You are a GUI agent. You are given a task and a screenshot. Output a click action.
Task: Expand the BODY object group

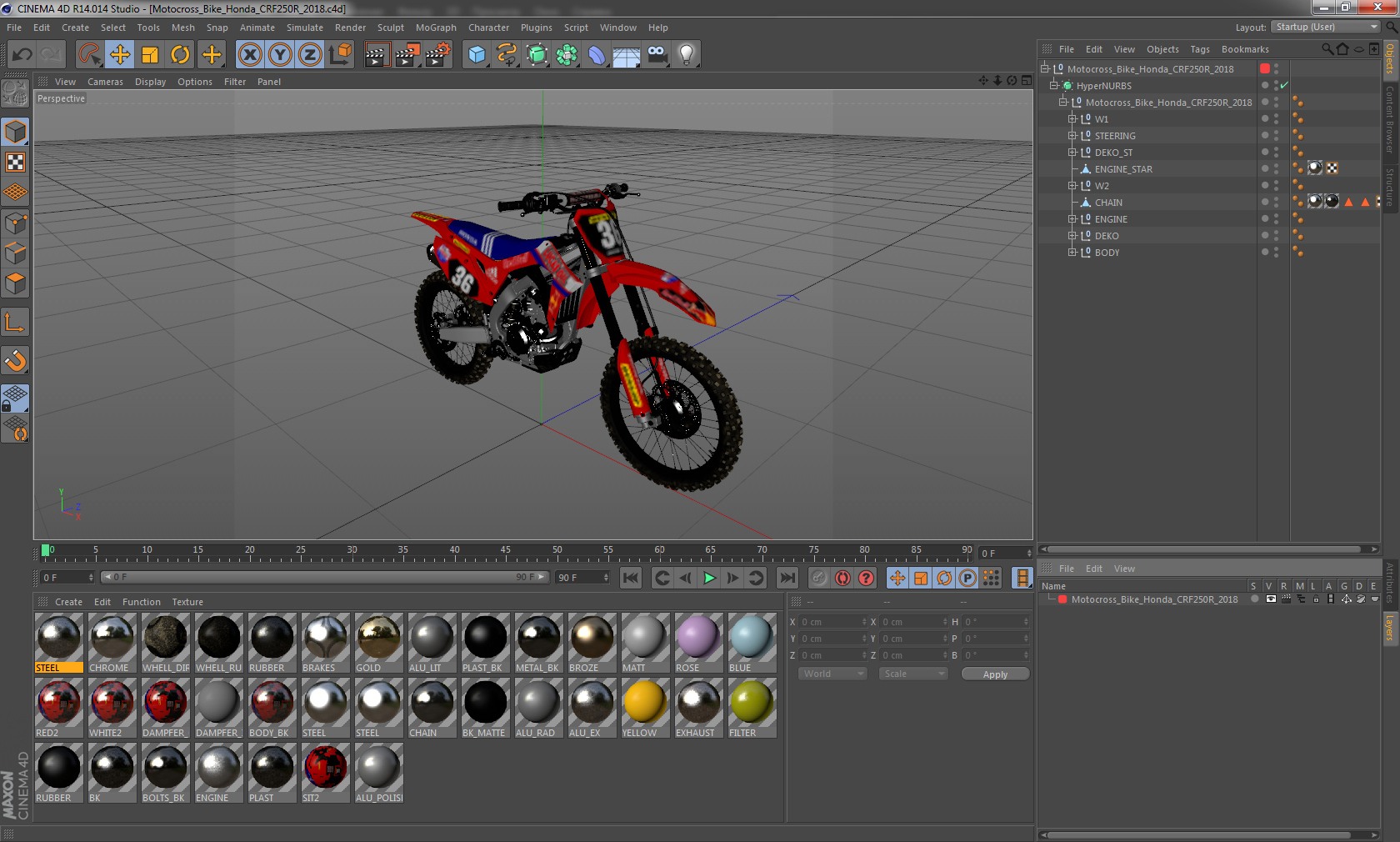coord(1072,253)
